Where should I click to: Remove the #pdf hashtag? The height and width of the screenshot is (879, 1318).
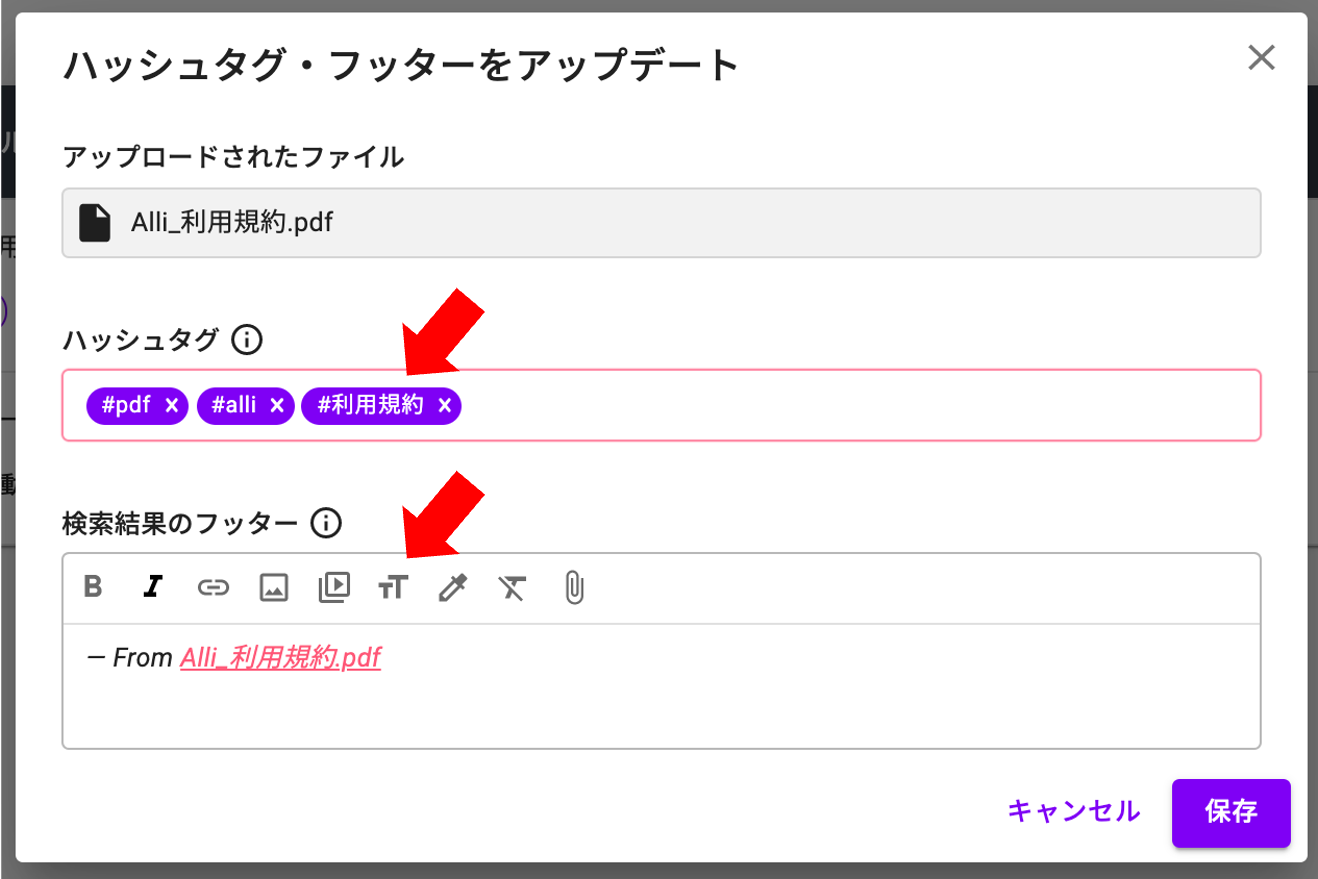pos(171,405)
